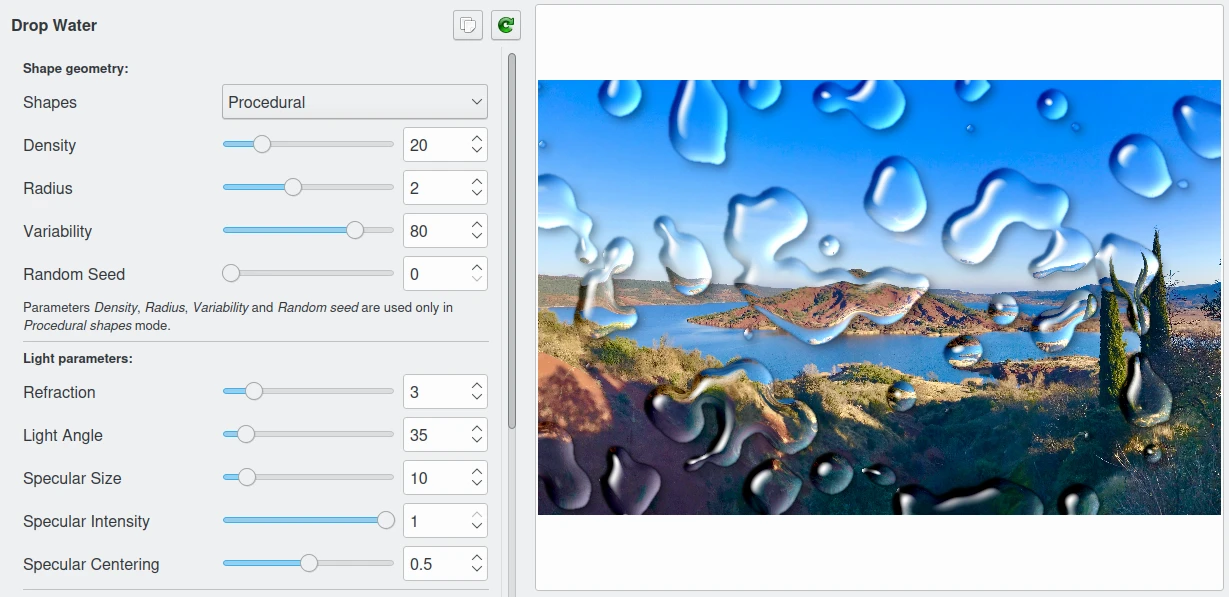1229x597 pixels.
Task: Click the Refraction value field
Action: coord(436,392)
